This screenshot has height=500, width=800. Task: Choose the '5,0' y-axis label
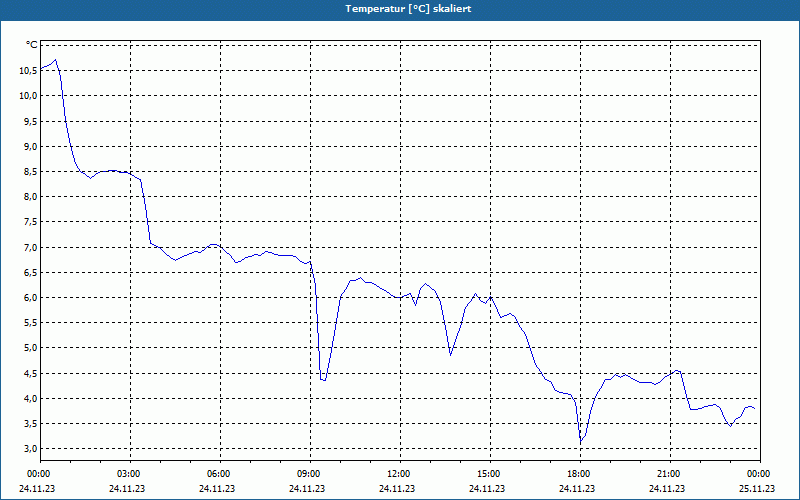30,348
